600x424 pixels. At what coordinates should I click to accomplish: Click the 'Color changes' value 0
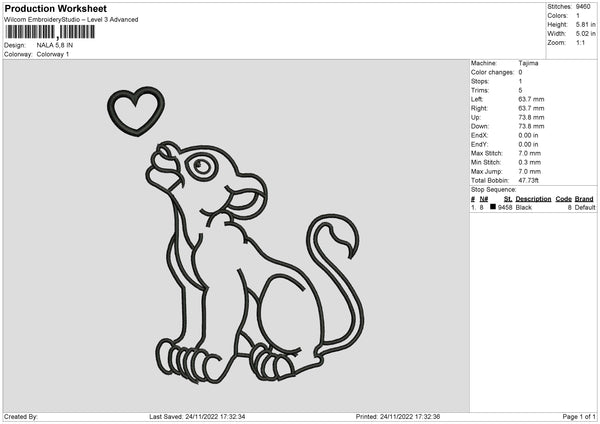(520, 72)
